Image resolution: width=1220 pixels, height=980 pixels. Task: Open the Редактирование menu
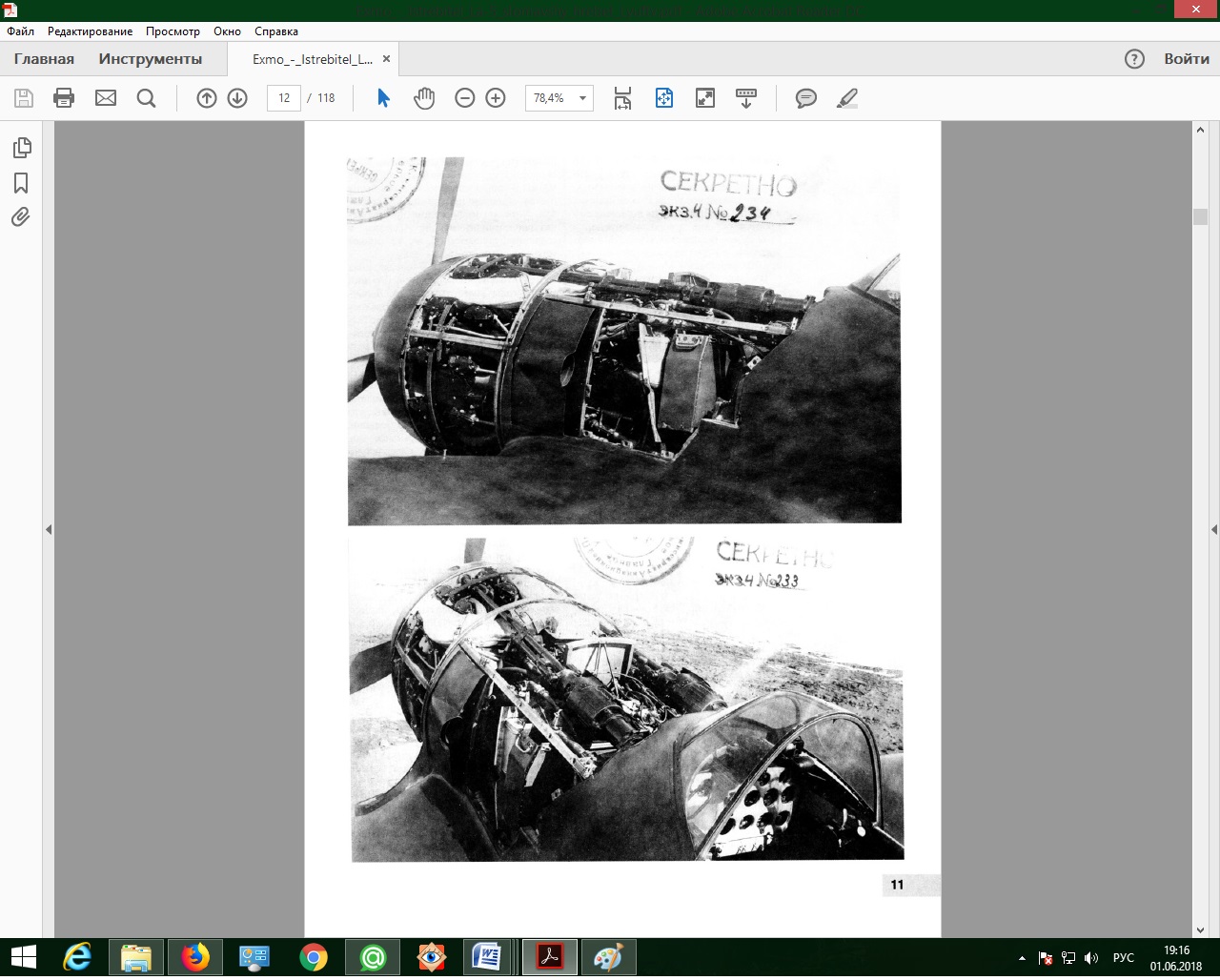coord(90,31)
